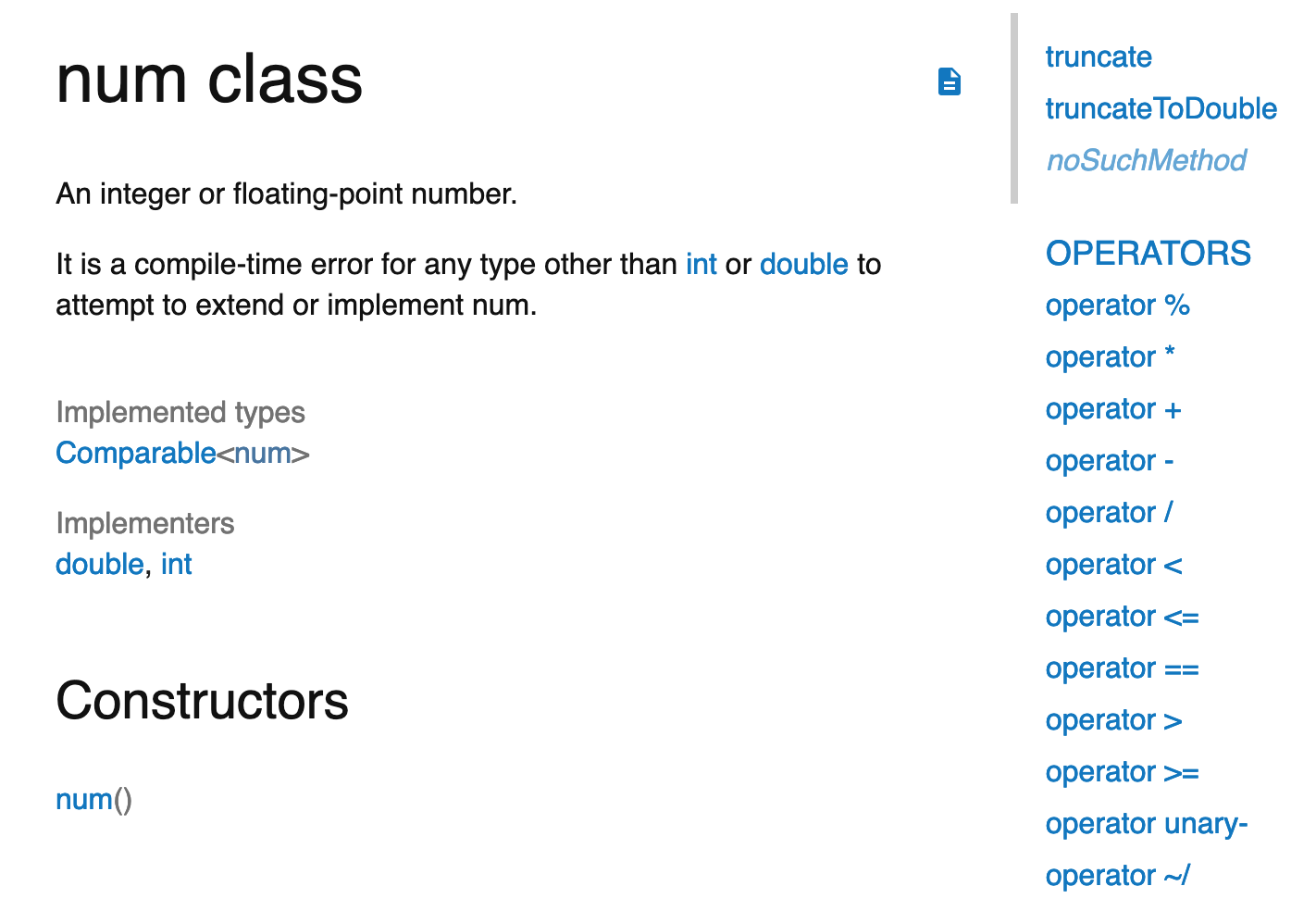The width and height of the screenshot is (1316, 911).
Task: Open operator == in the sidebar
Action: tap(1122, 668)
